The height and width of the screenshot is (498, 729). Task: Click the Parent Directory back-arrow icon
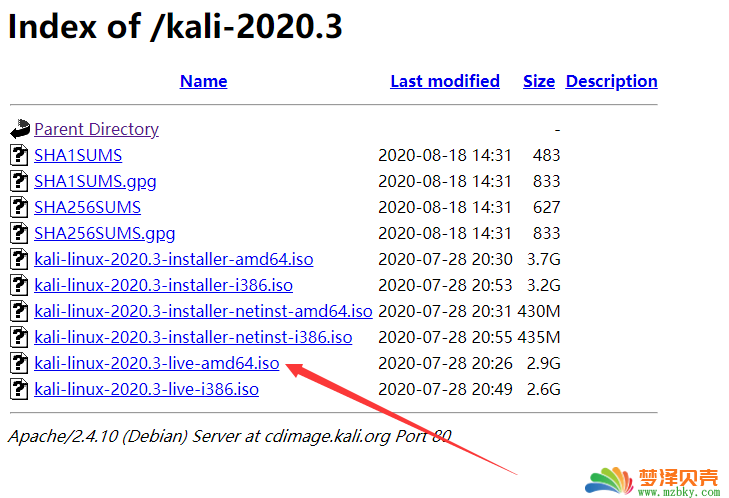pyautogui.click(x=20, y=129)
